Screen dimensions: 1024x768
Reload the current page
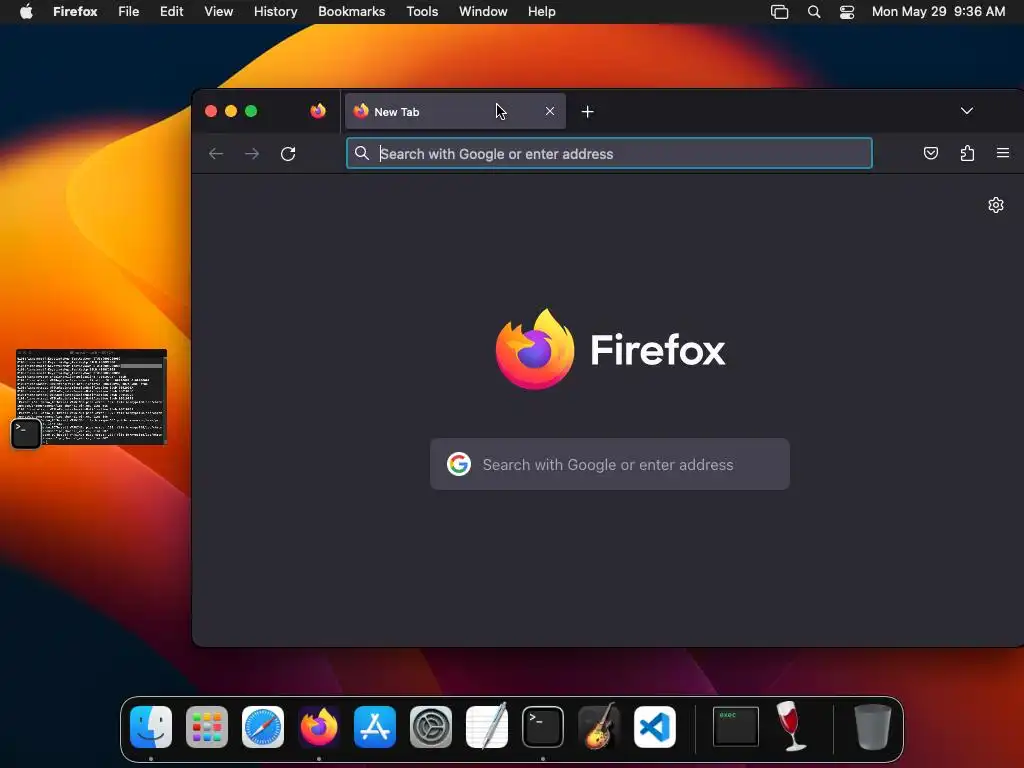pyautogui.click(x=288, y=153)
